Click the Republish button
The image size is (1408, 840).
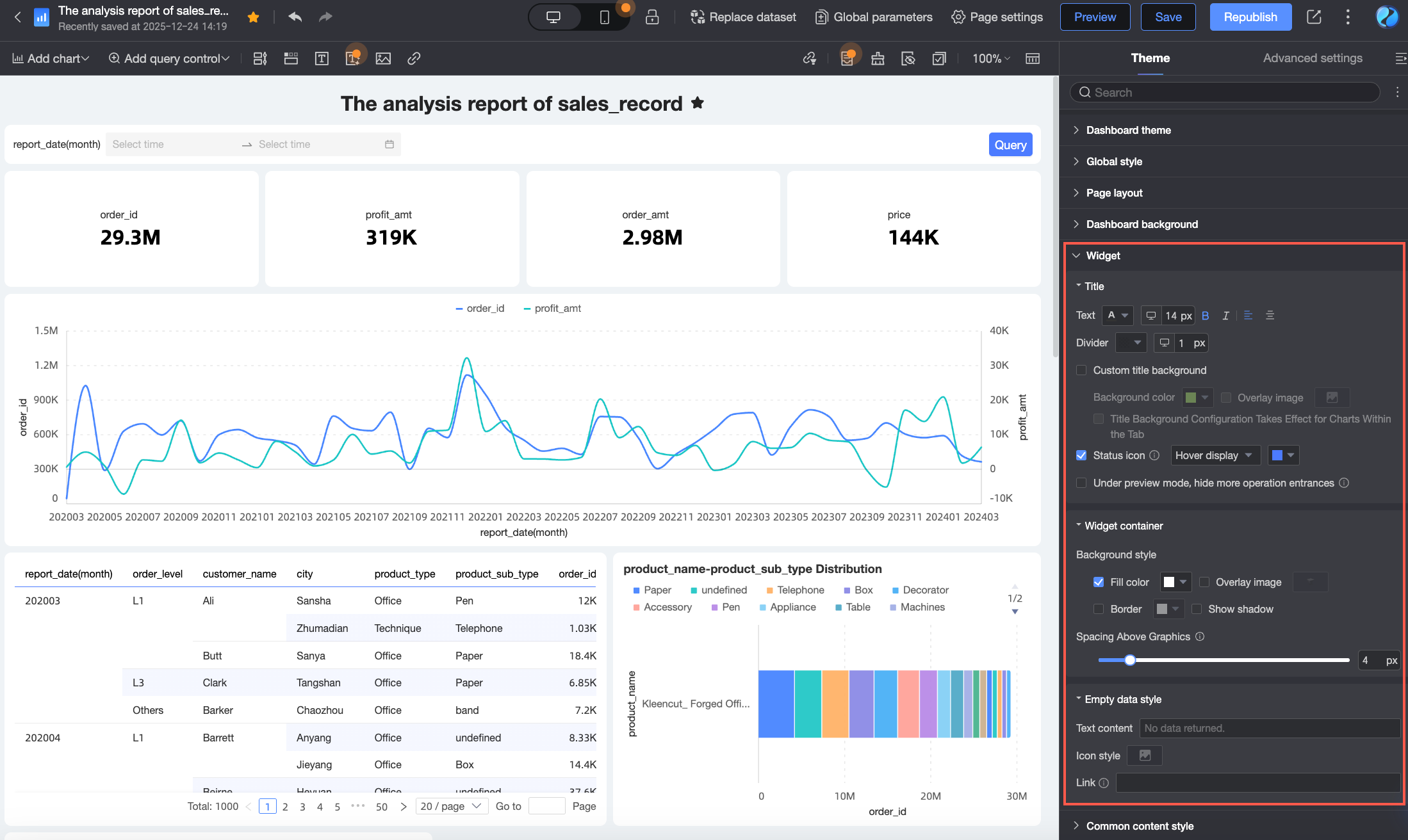click(1250, 17)
